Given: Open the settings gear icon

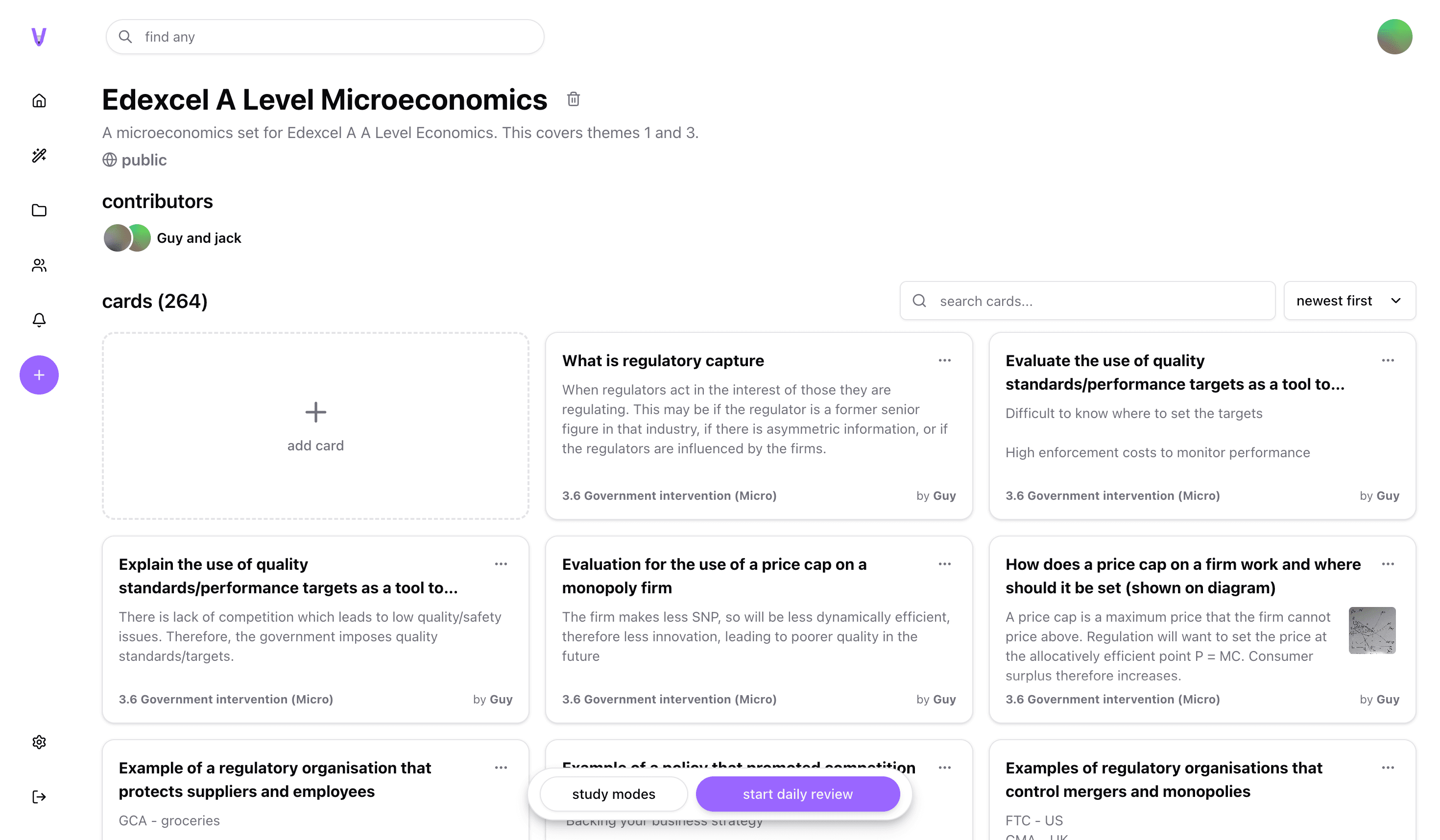Looking at the screenshot, I should click(x=39, y=742).
